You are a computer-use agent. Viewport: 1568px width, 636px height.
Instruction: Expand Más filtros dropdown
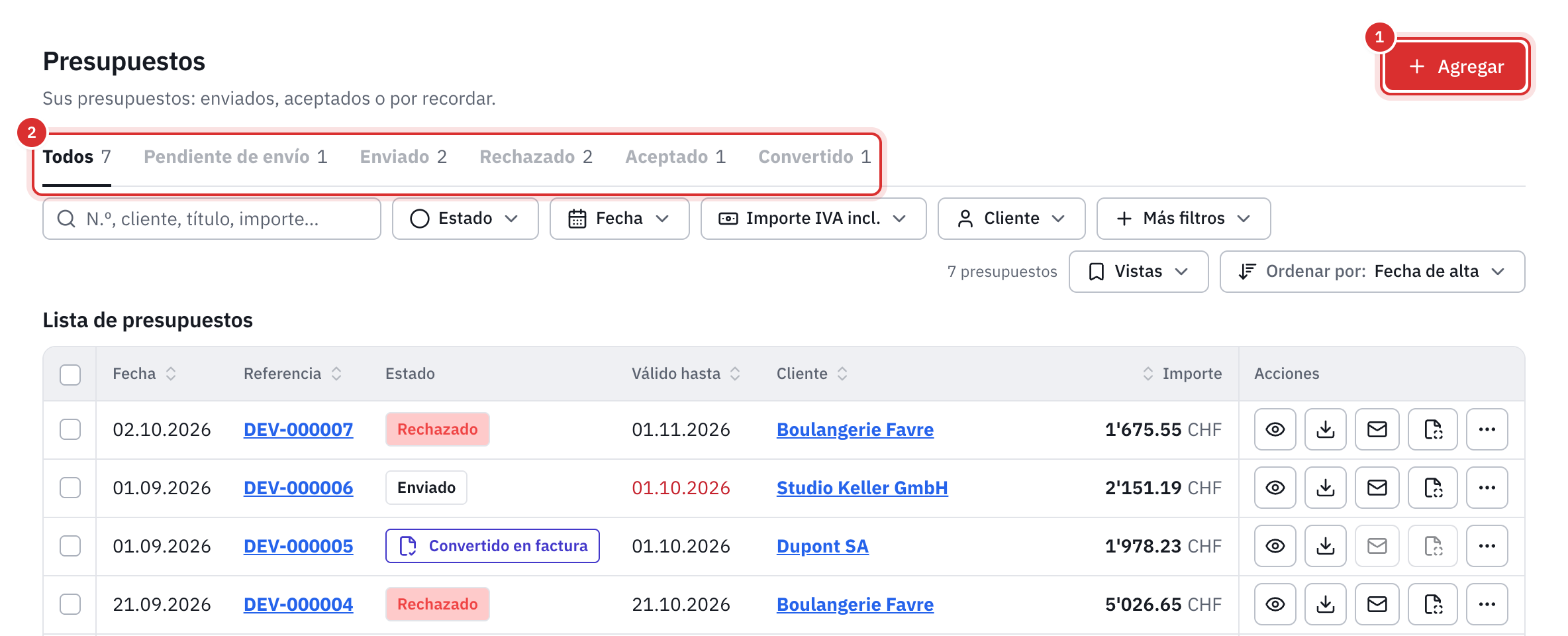pos(1183,219)
